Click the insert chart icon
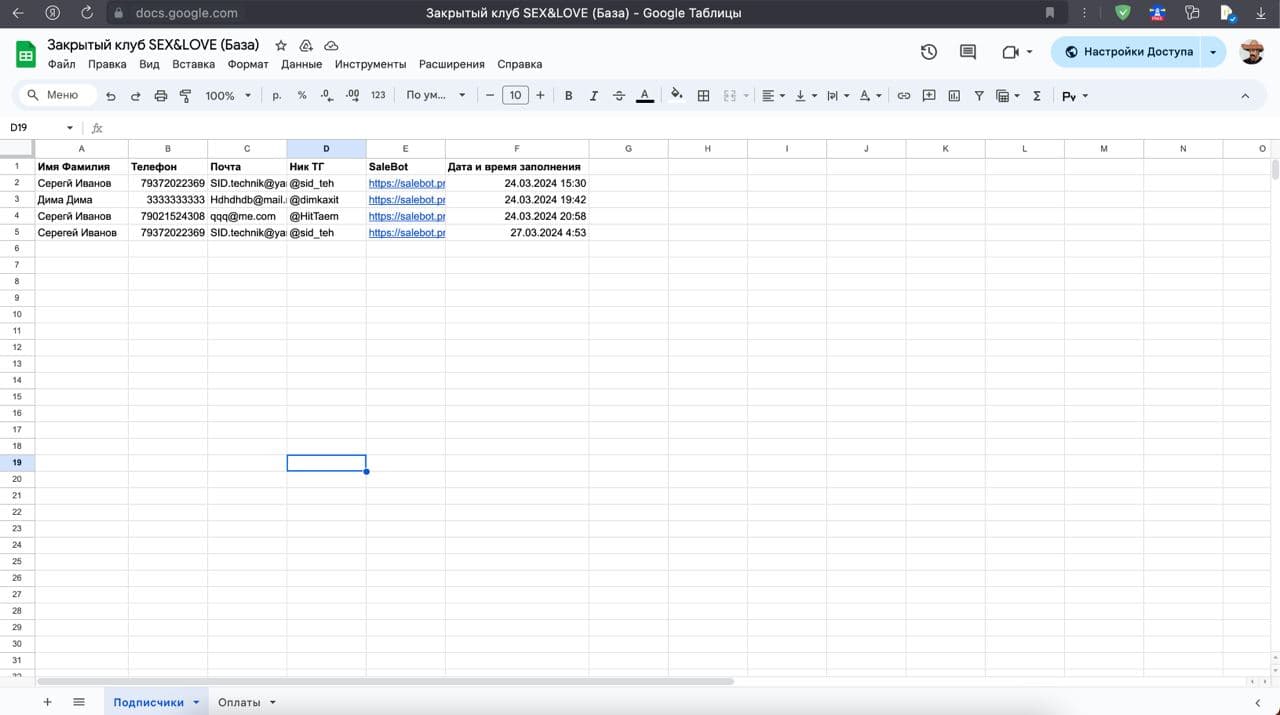Image resolution: width=1280 pixels, height=715 pixels. (x=954, y=96)
